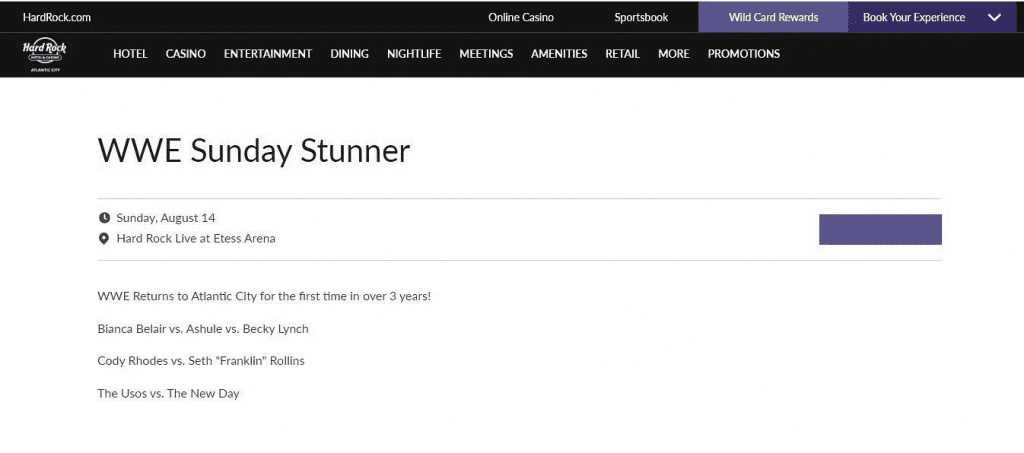
Task: Open the Book Your Experience panel
Action: (x=914, y=17)
